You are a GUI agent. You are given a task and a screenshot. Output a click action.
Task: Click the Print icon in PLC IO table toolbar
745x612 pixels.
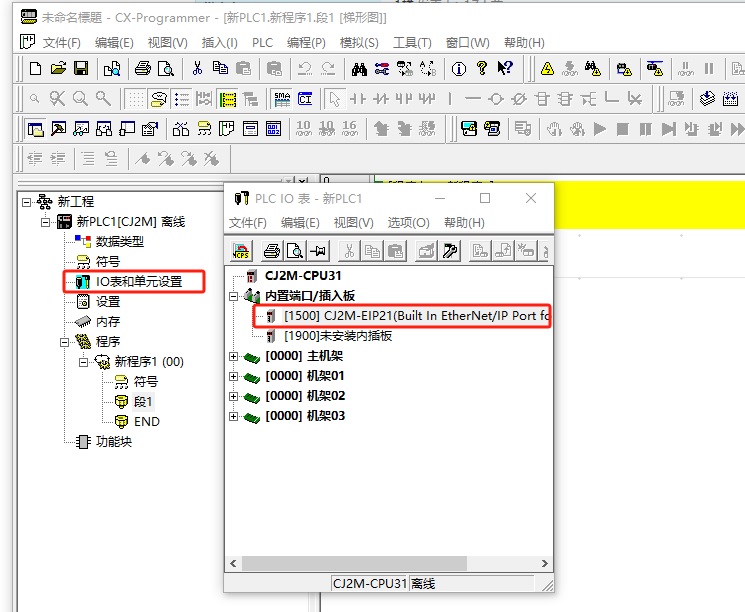click(x=271, y=251)
